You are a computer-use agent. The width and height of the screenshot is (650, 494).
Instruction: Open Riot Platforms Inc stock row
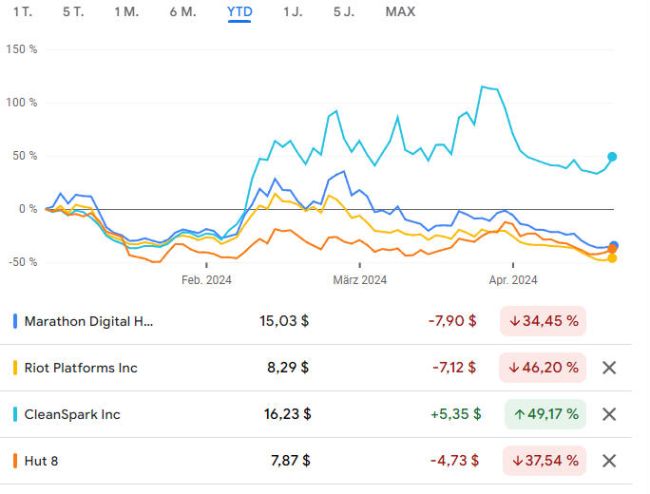tap(316, 368)
